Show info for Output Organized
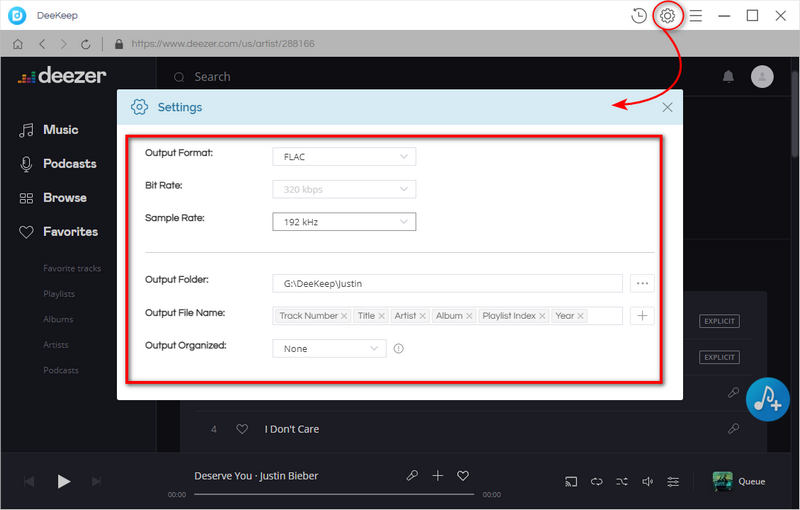The image size is (800, 510). pos(398,348)
